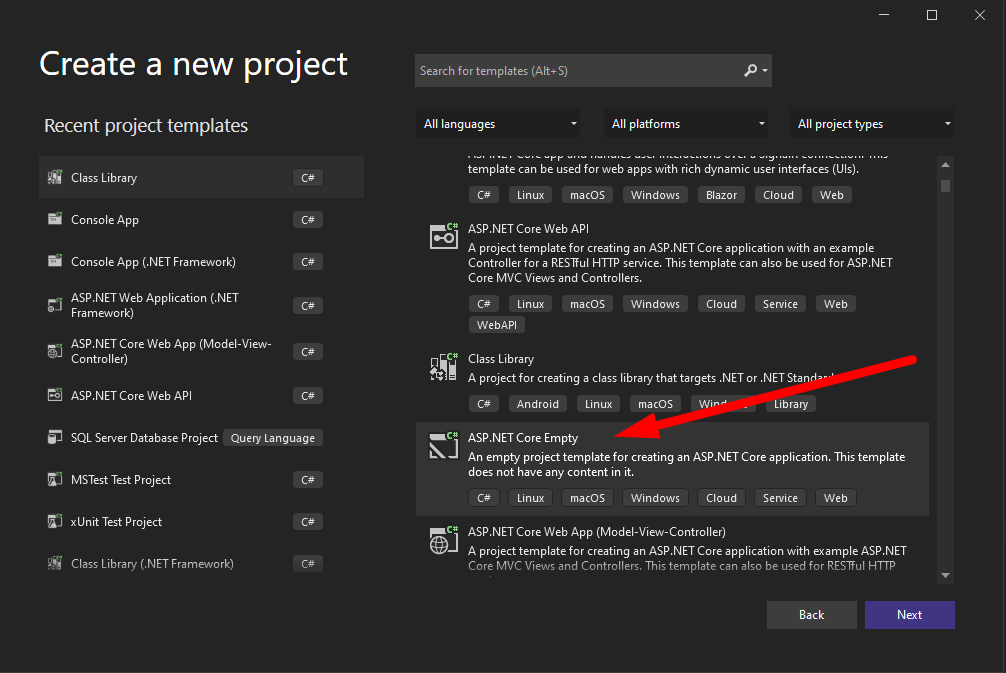The image size is (1006, 673).
Task: Click the ASP.NET Core Web API icon in results
Action: pos(443,236)
